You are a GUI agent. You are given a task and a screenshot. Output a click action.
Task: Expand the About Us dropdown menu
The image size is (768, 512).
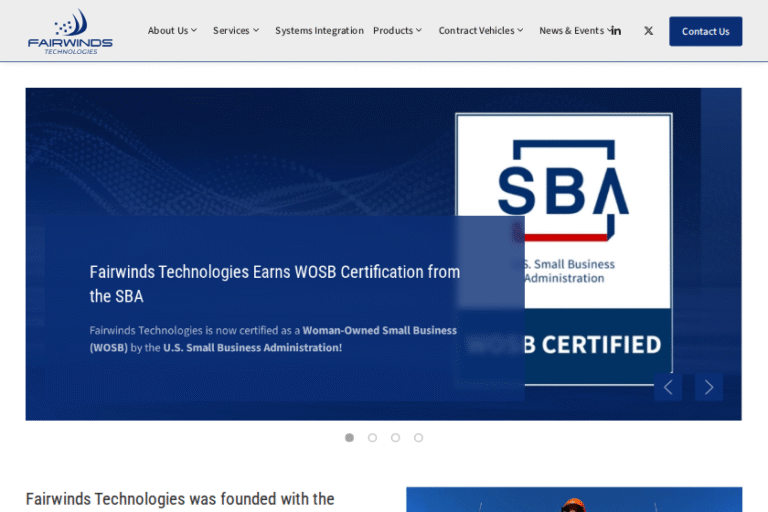click(x=172, y=31)
